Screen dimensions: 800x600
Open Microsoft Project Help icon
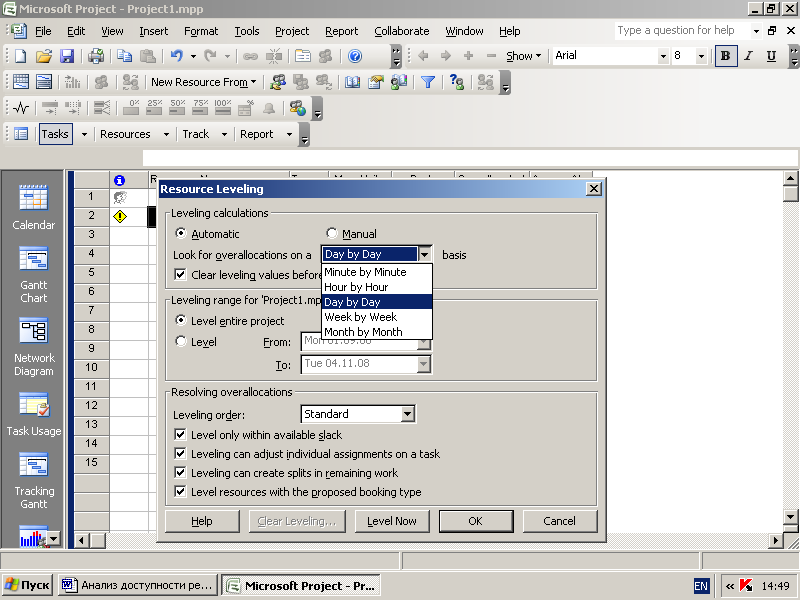click(355, 56)
